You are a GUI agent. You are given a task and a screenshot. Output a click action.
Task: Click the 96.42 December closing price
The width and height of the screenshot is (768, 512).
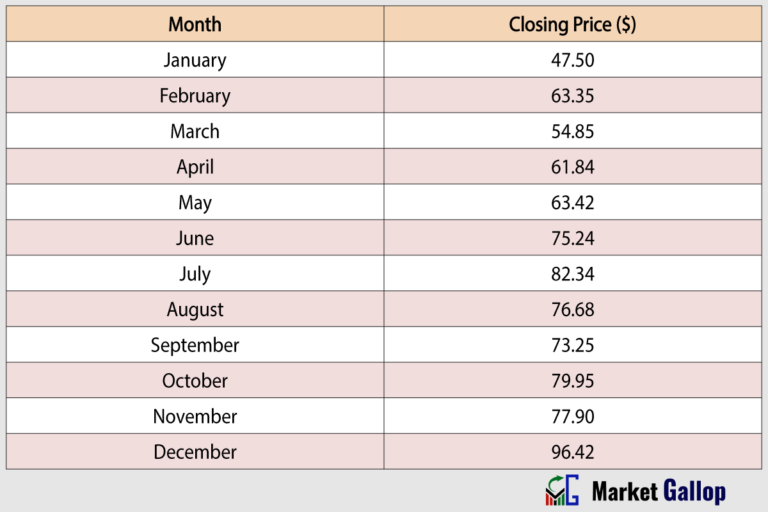pyautogui.click(x=572, y=452)
